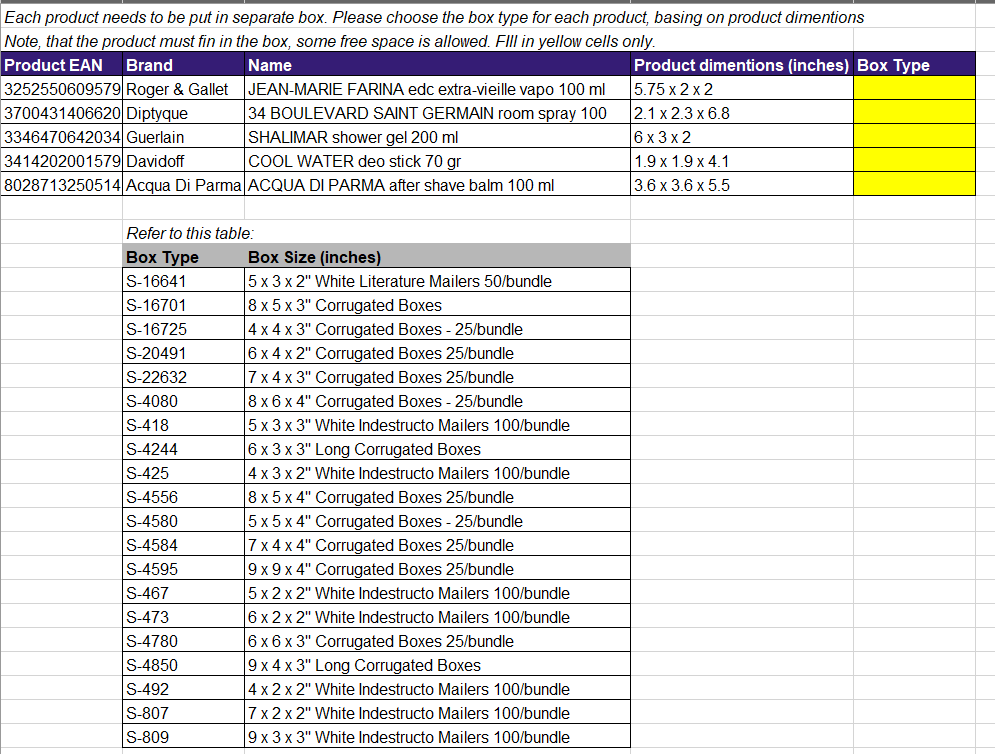Image resolution: width=995 pixels, height=754 pixels.
Task: Select box type cell S-425
Action: pyautogui.click(x=183, y=473)
